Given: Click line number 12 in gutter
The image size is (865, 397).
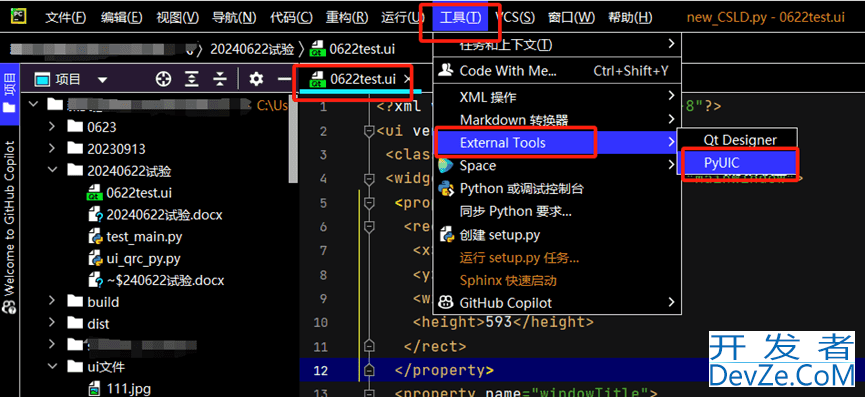Looking at the screenshot, I should click(x=321, y=370).
